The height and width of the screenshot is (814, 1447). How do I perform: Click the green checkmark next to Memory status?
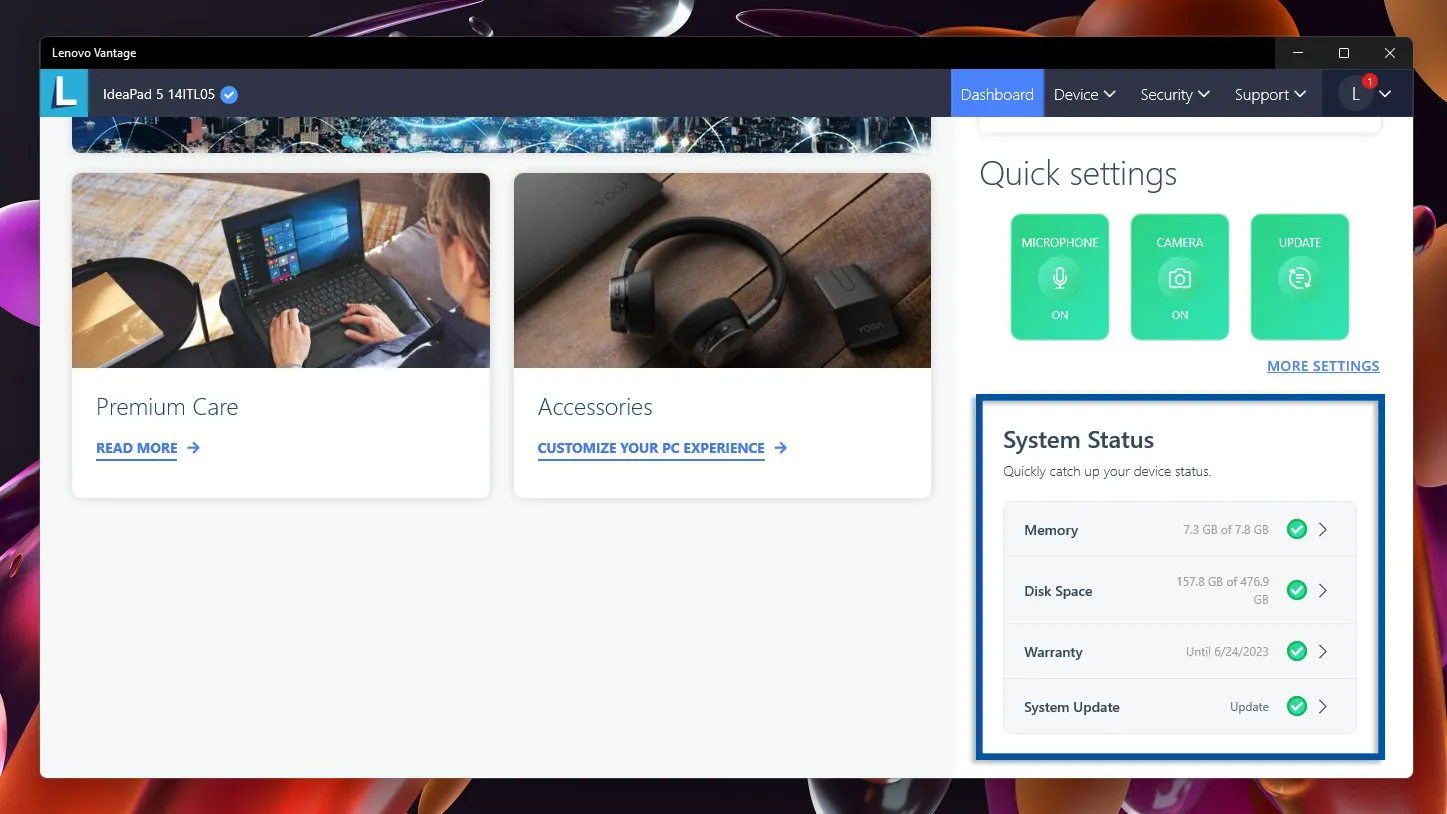click(x=1296, y=529)
